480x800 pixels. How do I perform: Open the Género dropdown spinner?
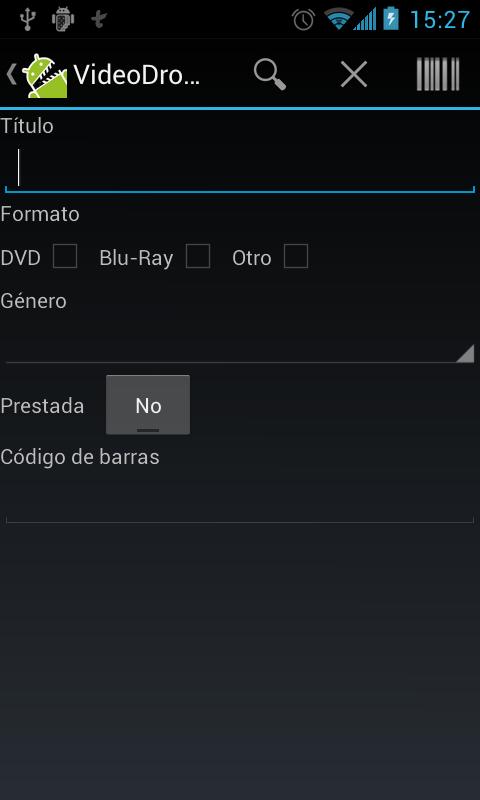(240, 340)
